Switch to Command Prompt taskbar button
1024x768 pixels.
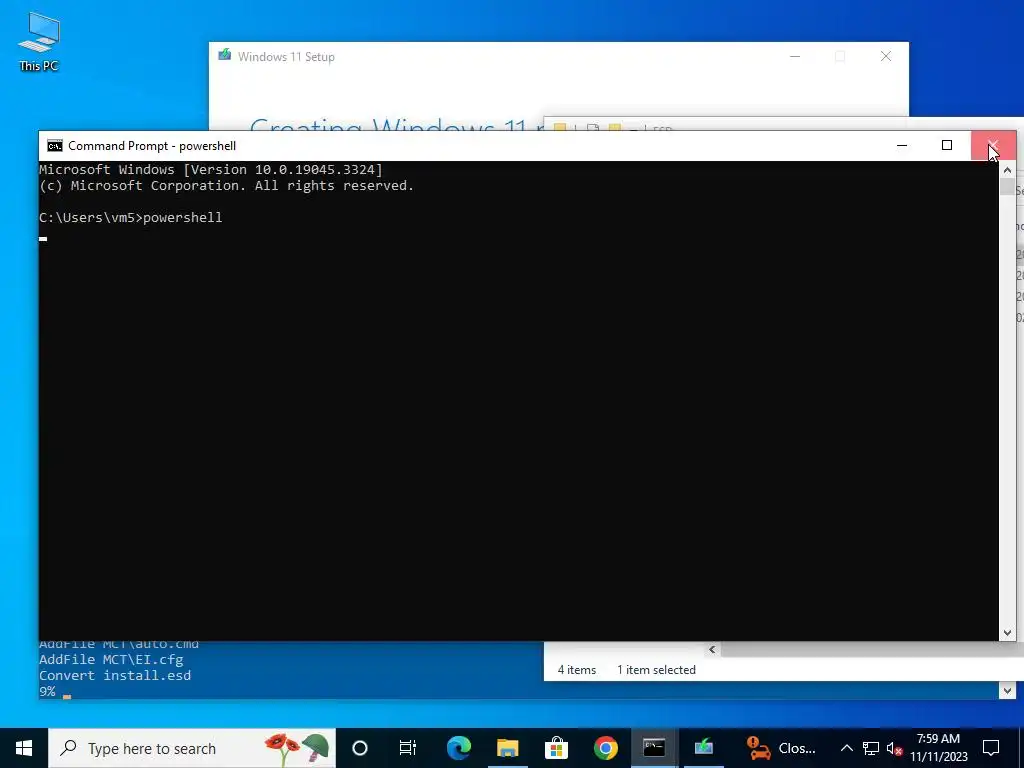pos(654,748)
